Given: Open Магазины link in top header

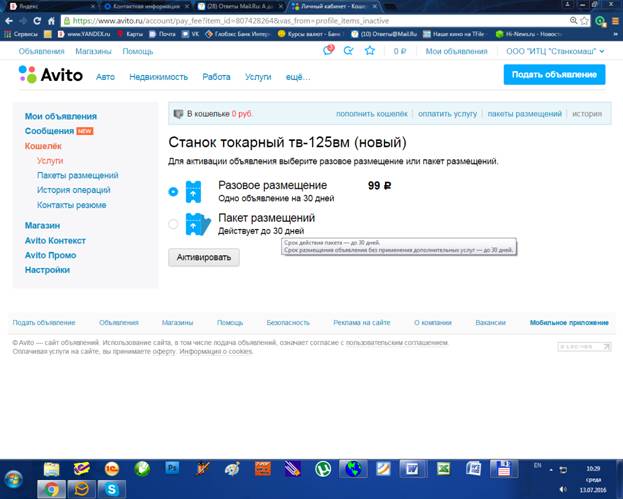Looking at the screenshot, I should [x=93, y=52].
